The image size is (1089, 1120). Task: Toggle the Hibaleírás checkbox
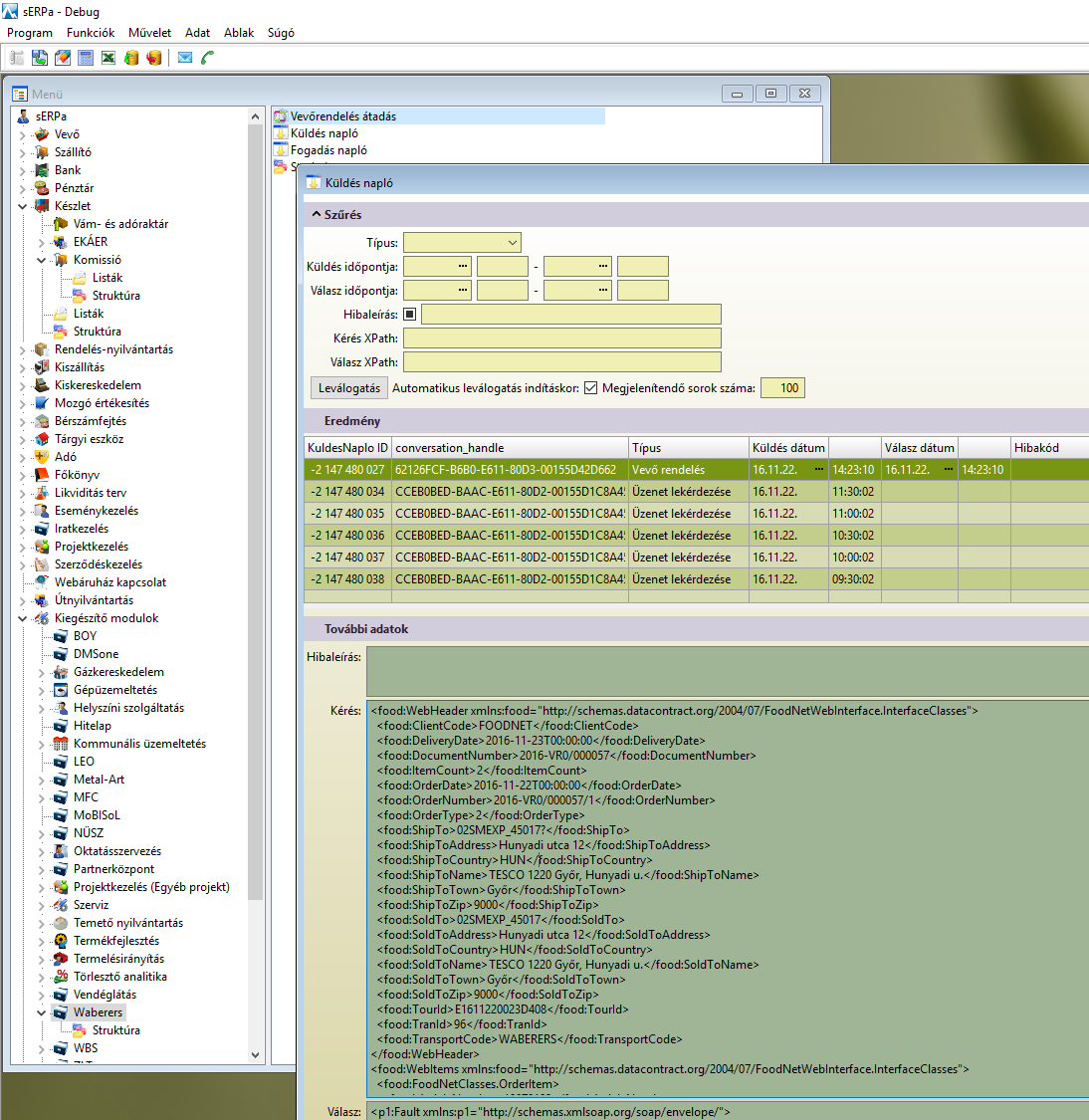[x=410, y=315]
